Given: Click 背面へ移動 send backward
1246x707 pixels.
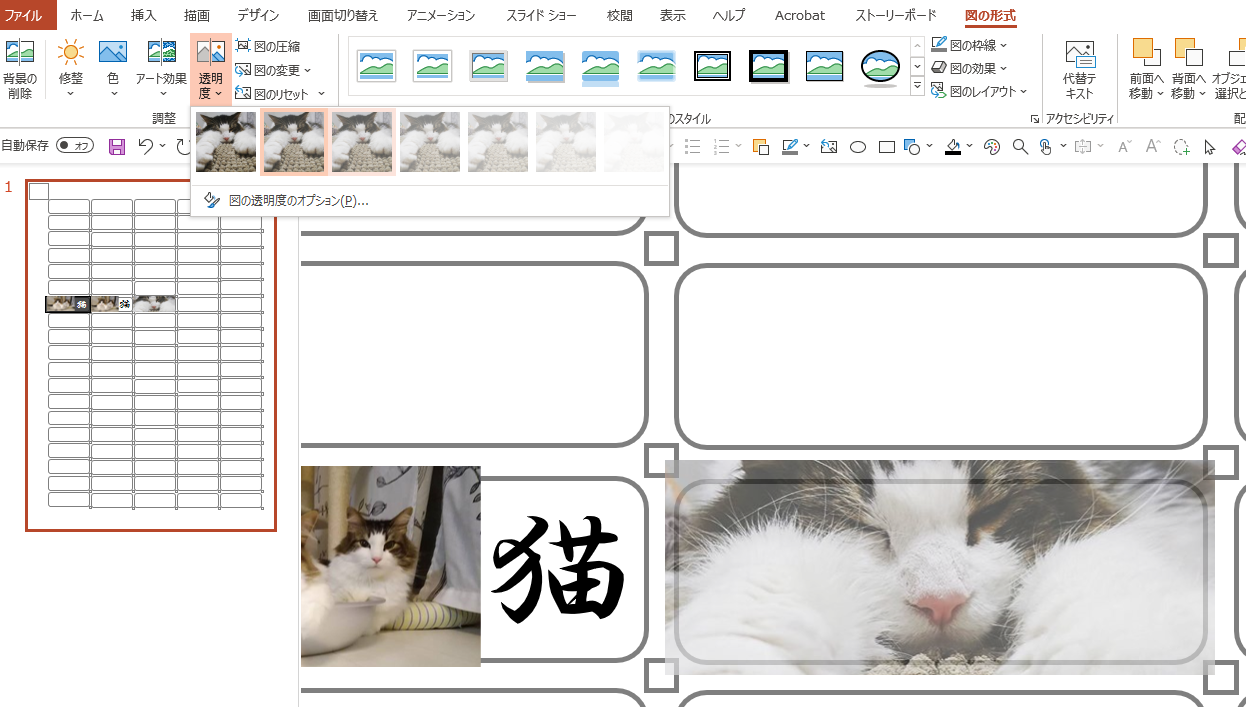Looking at the screenshot, I should pyautogui.click(x=1188, y=70).
